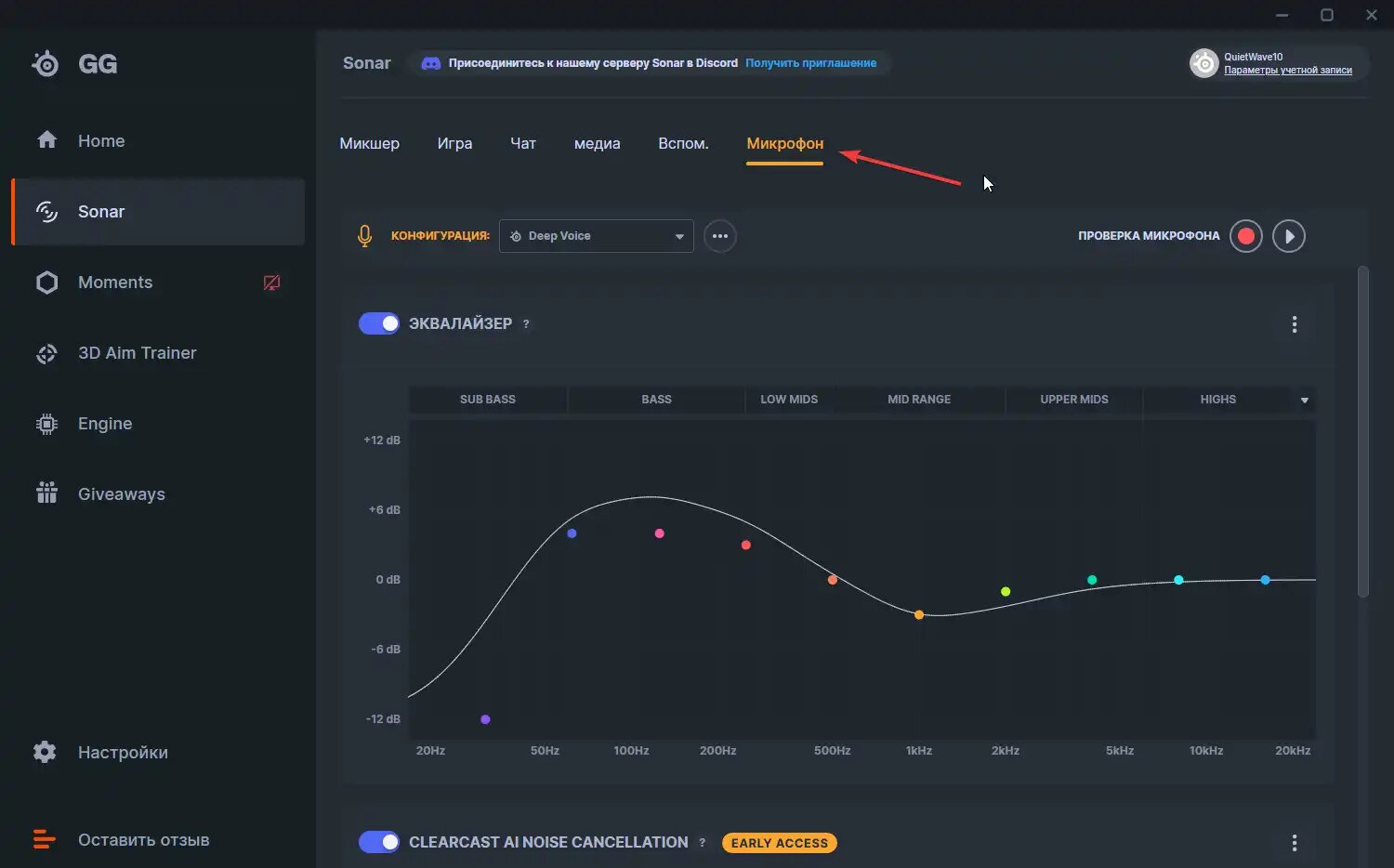The width and height of the screenshot is (1394, 868).
Task: Click the Sonar wave icon in sidebar
Action: coord(46,211)
